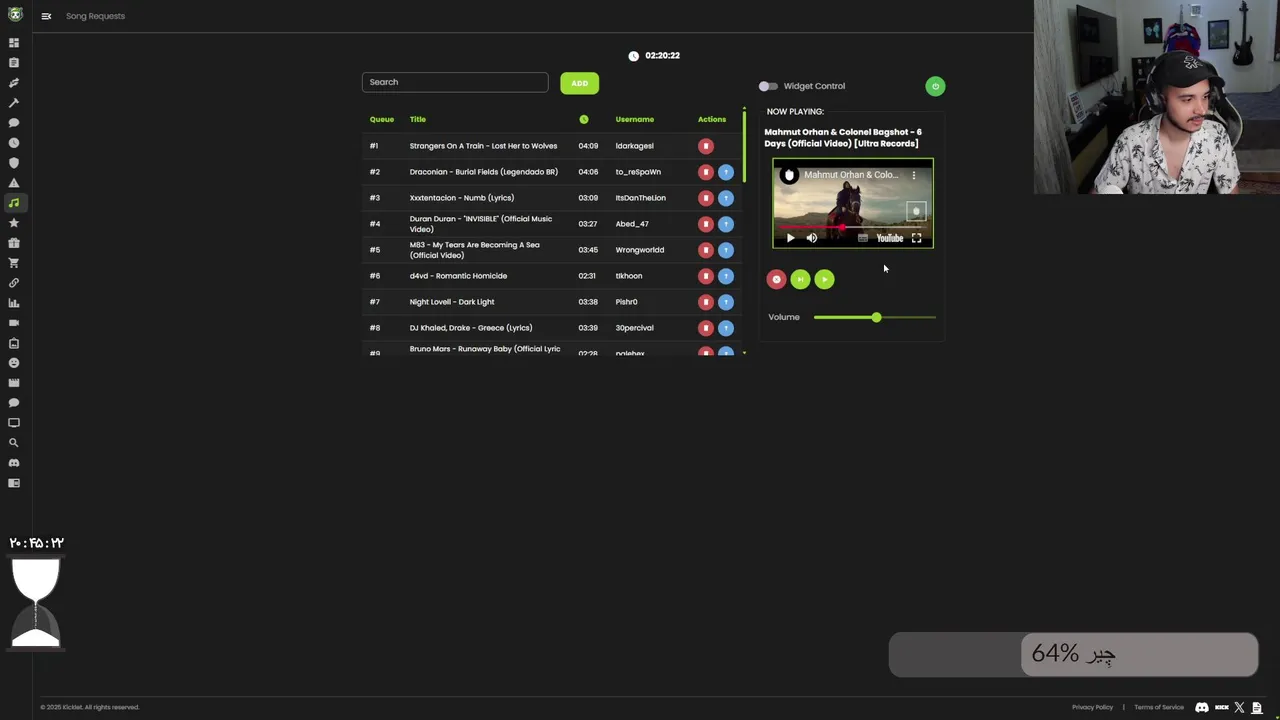This screenshot has height=720, width=1280.
Task: Open the Kick logo link in footer
Action: [x=1222, y=707]
